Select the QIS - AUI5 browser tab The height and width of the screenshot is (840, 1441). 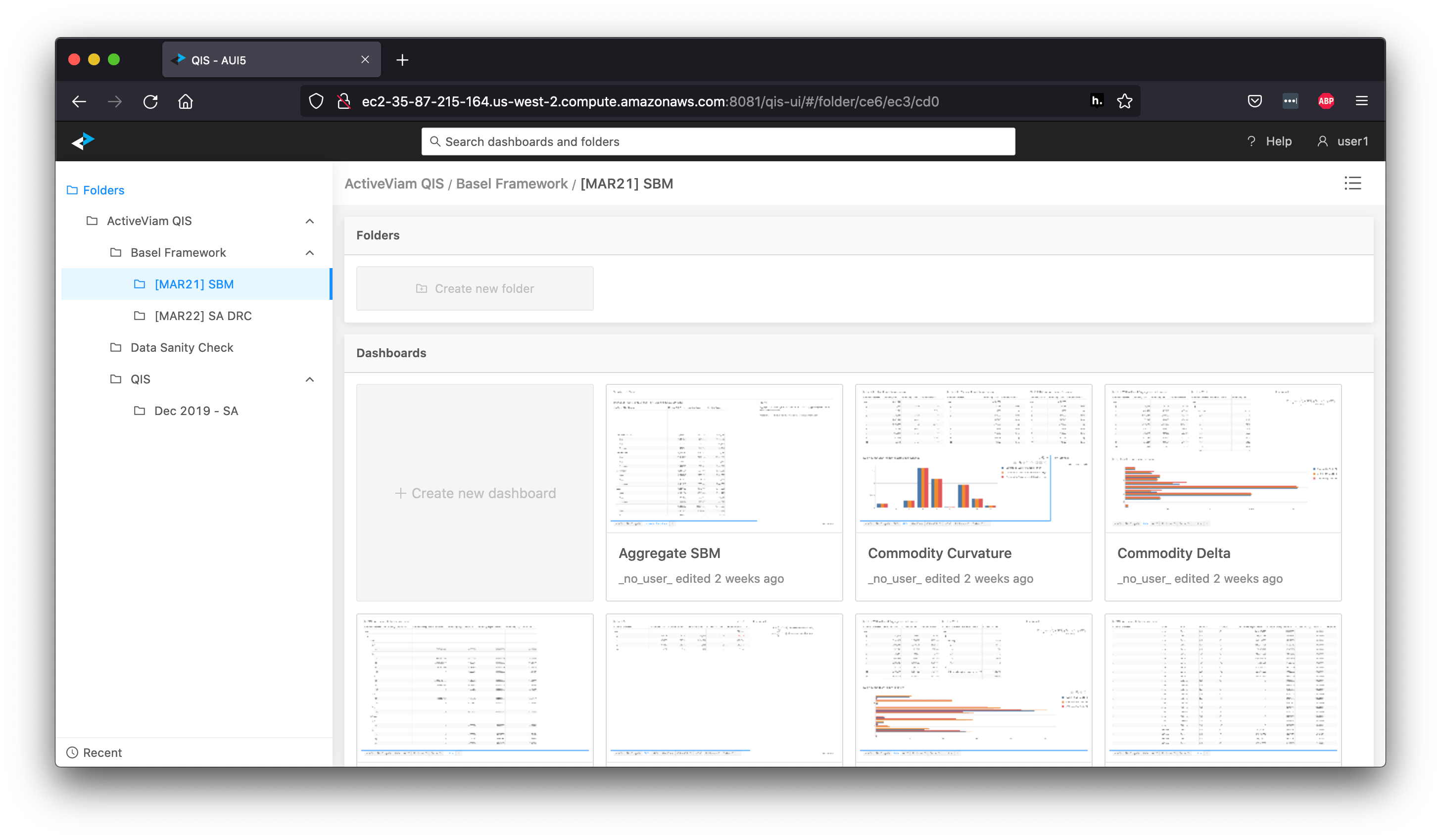click(272, 59)
